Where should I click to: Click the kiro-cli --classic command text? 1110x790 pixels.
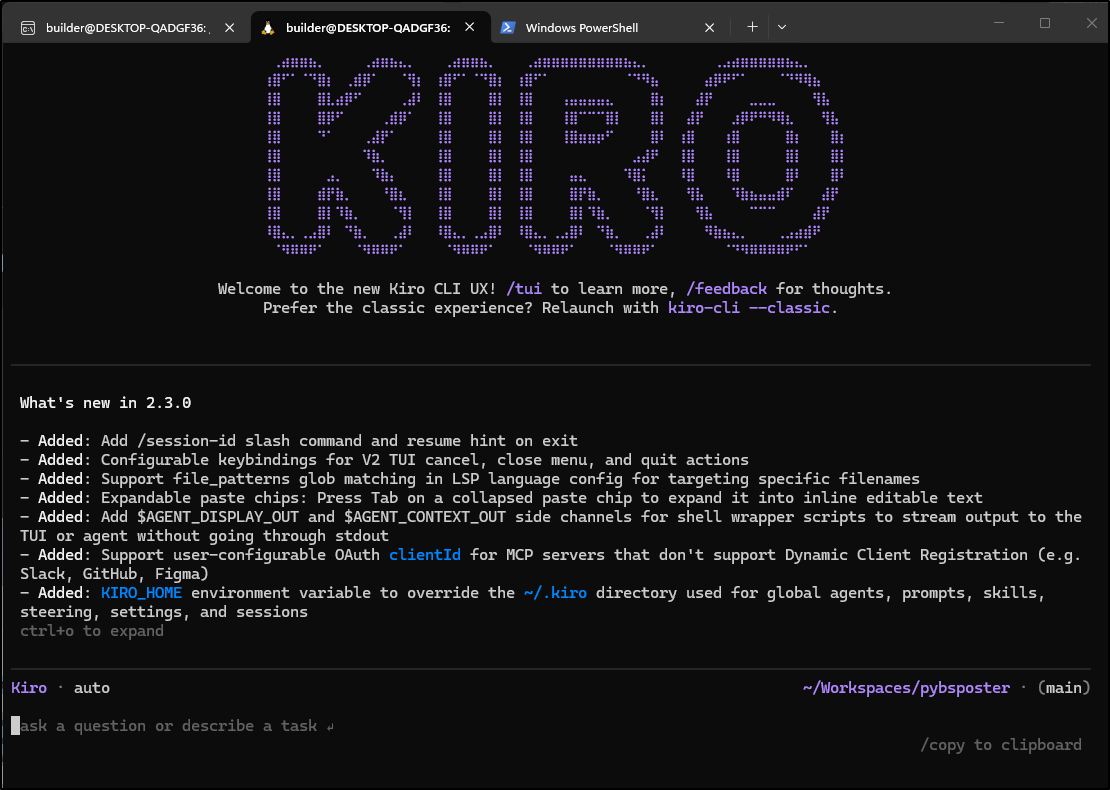[x=749, y=307]
